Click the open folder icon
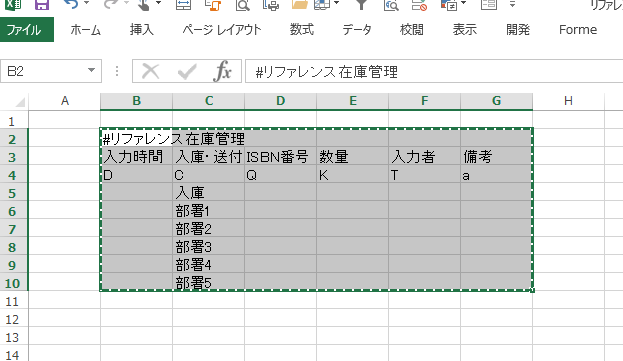Viewport: 623px width, 361px height. [300, 4]
